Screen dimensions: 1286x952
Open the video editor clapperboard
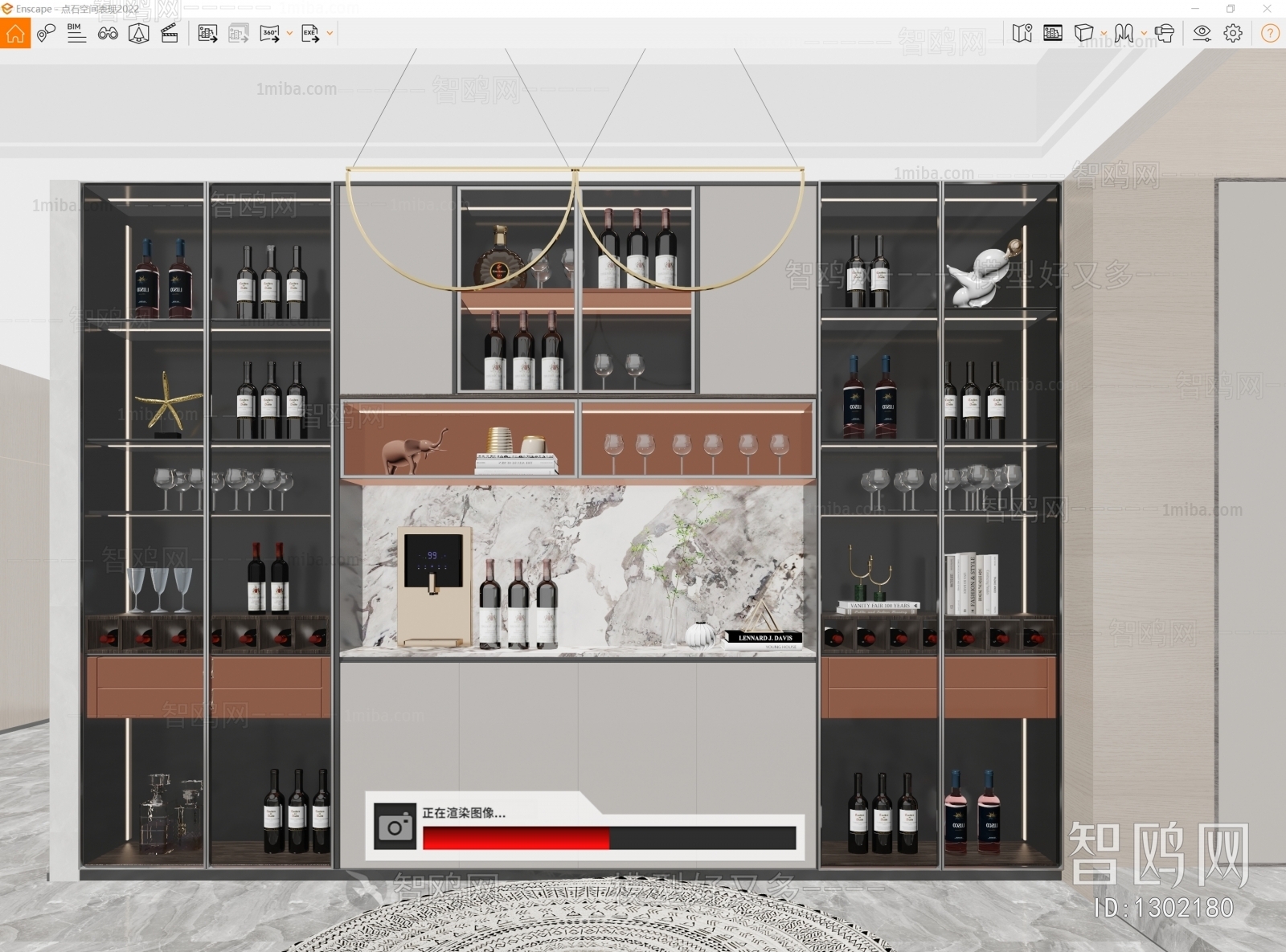click(x=170, y=33)
